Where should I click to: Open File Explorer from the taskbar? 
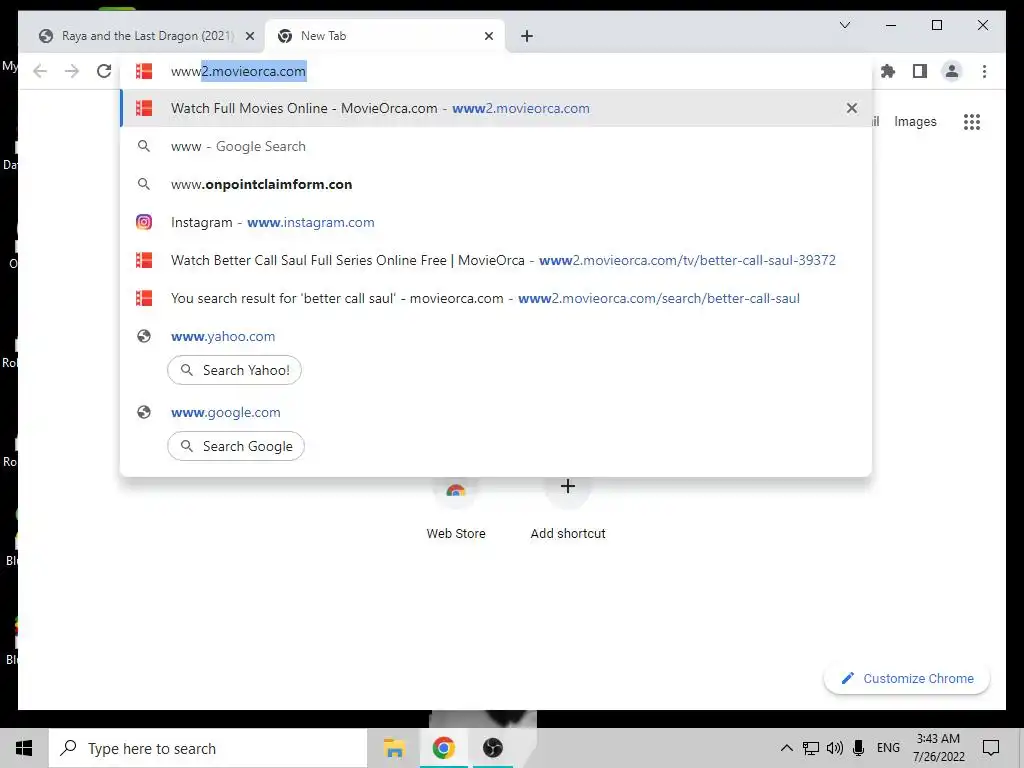pyautogui.click(x=394, y=748)
